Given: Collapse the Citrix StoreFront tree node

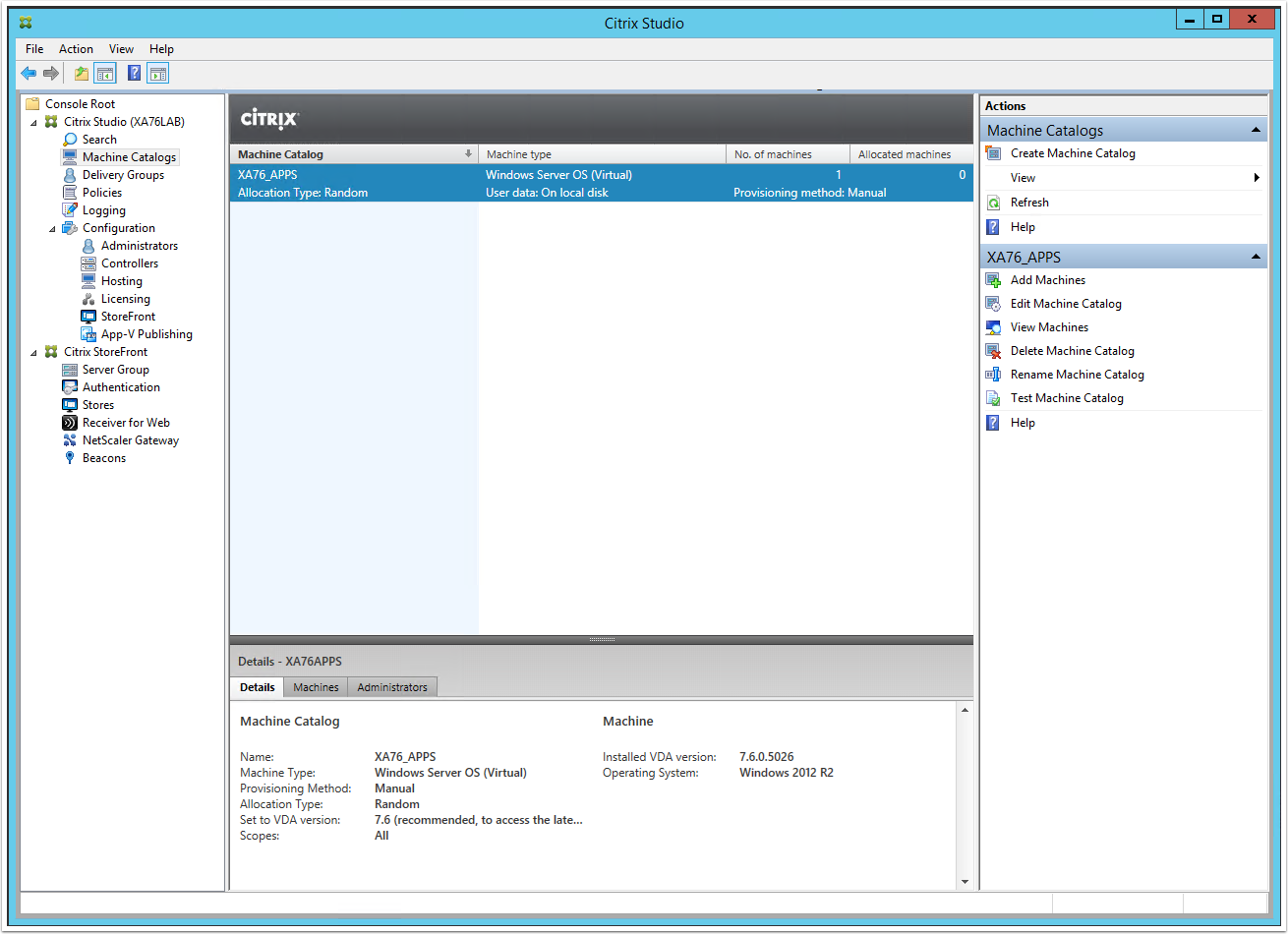Looking at the screenshot, I should [x=34, y=352].
